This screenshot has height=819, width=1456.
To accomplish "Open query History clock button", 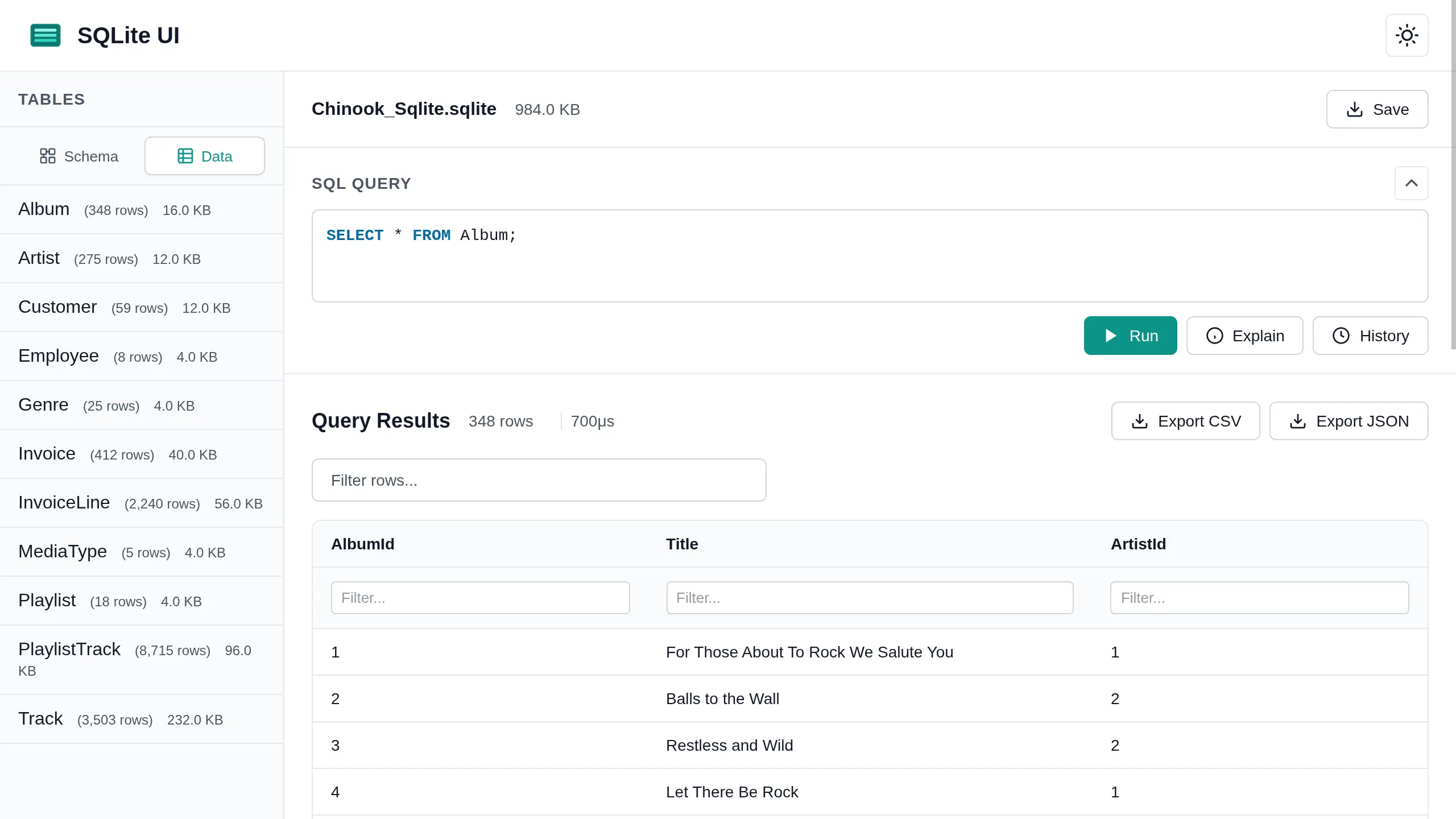I will pyautogui.click(x=1370, y=336).
